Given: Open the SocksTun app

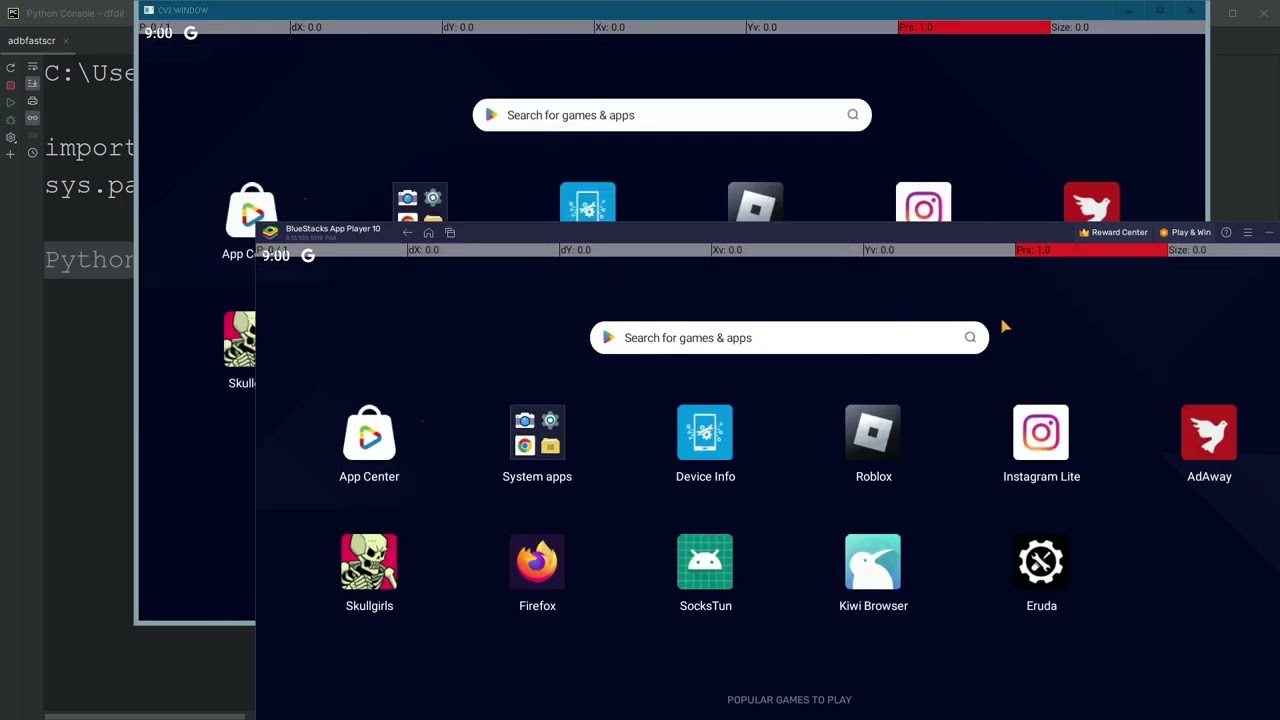Looking at the screenshot, I should tap(705, 574).
